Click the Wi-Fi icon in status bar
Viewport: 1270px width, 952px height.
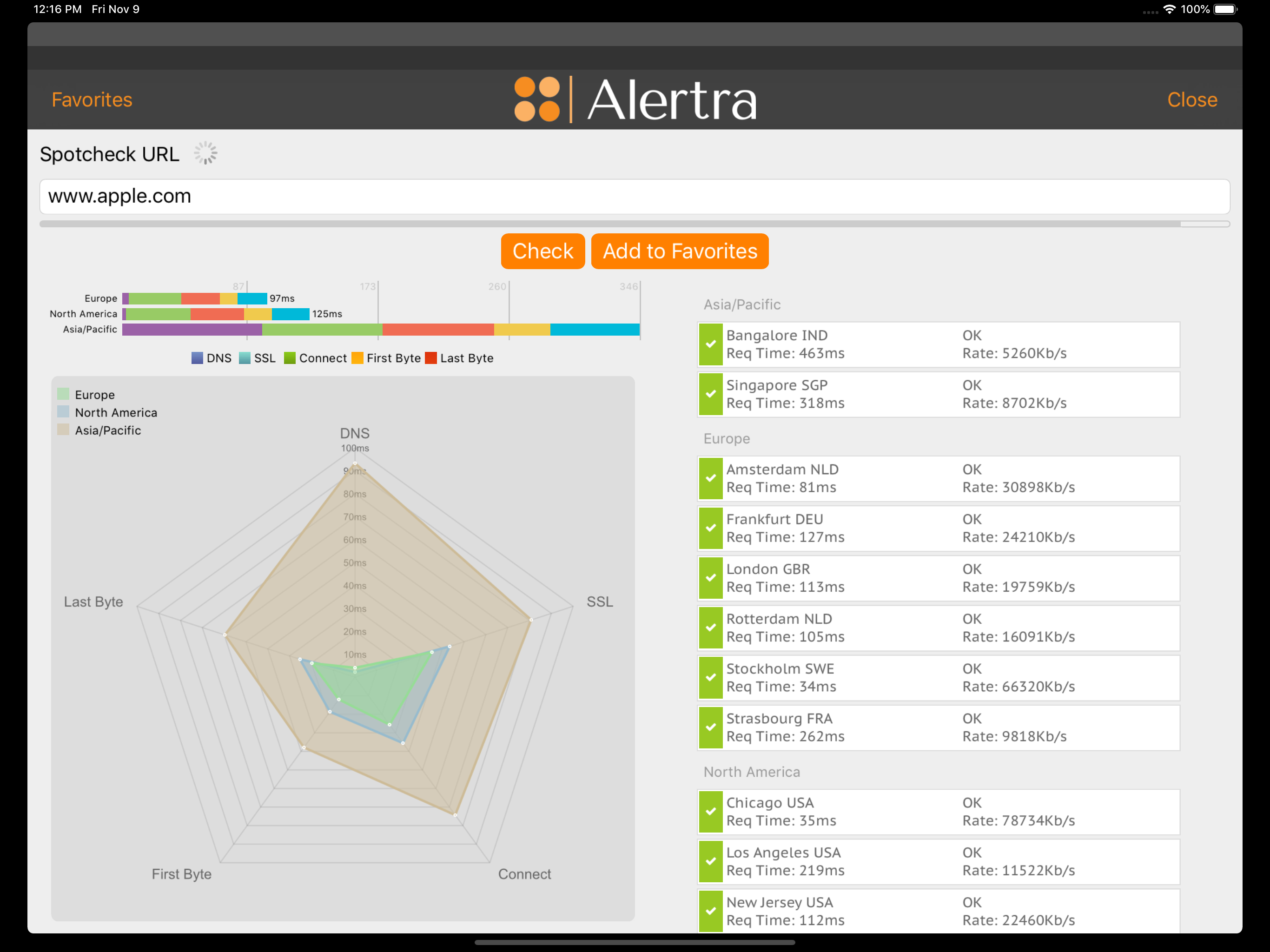1169,9
